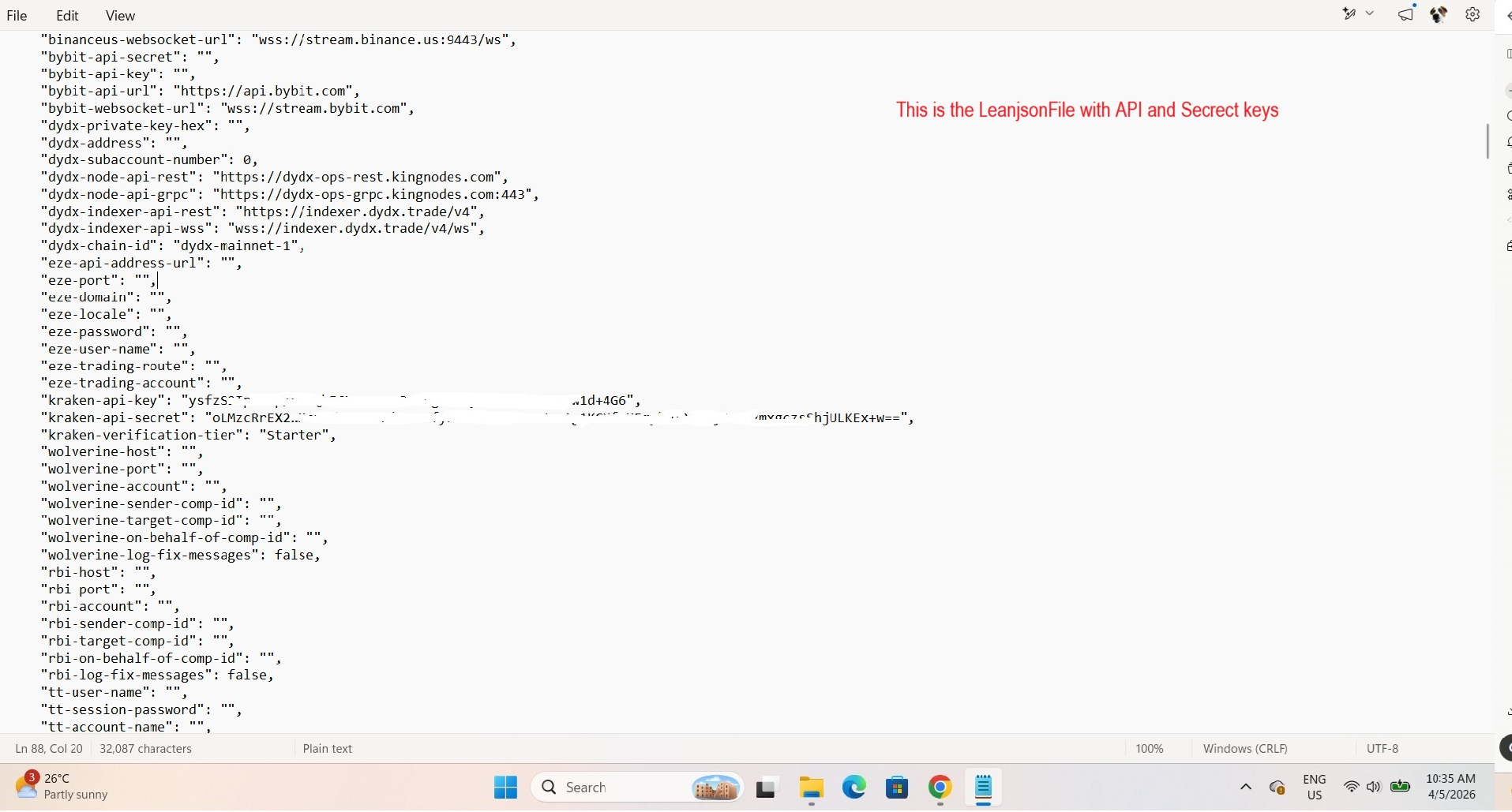Viewport: 1512px width, 812px height.
Task: Open the ENG US language switcher
Action: (x=1315, y=787)
